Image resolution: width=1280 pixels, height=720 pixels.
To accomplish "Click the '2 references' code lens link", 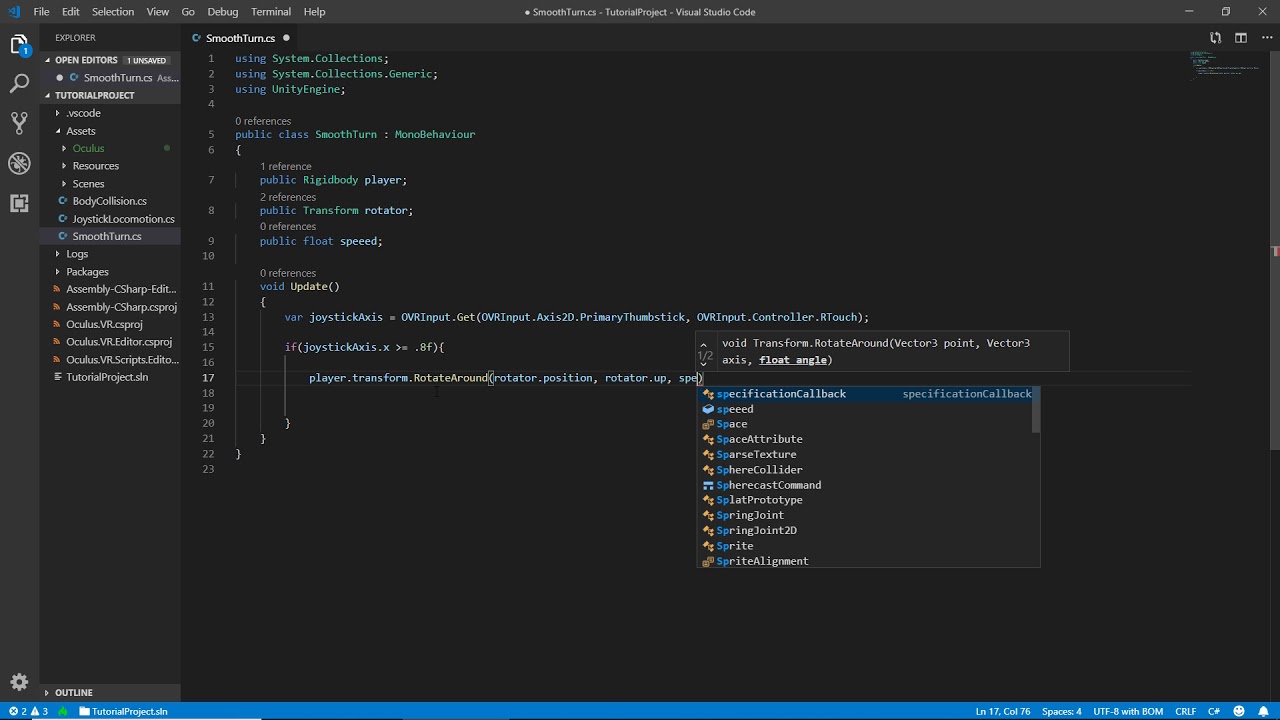I will (x=288, y=197).
